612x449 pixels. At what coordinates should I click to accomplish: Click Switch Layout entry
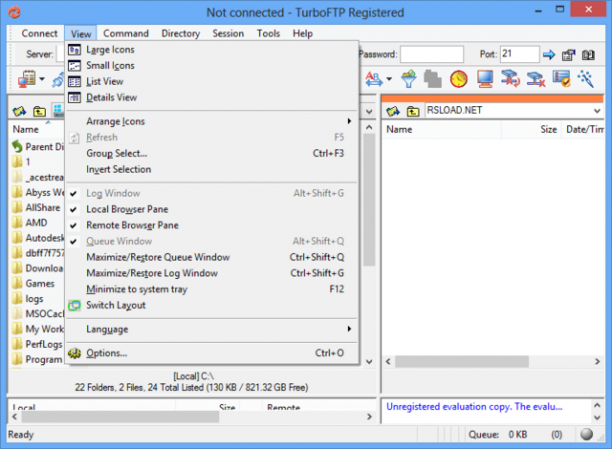[212, 305]
